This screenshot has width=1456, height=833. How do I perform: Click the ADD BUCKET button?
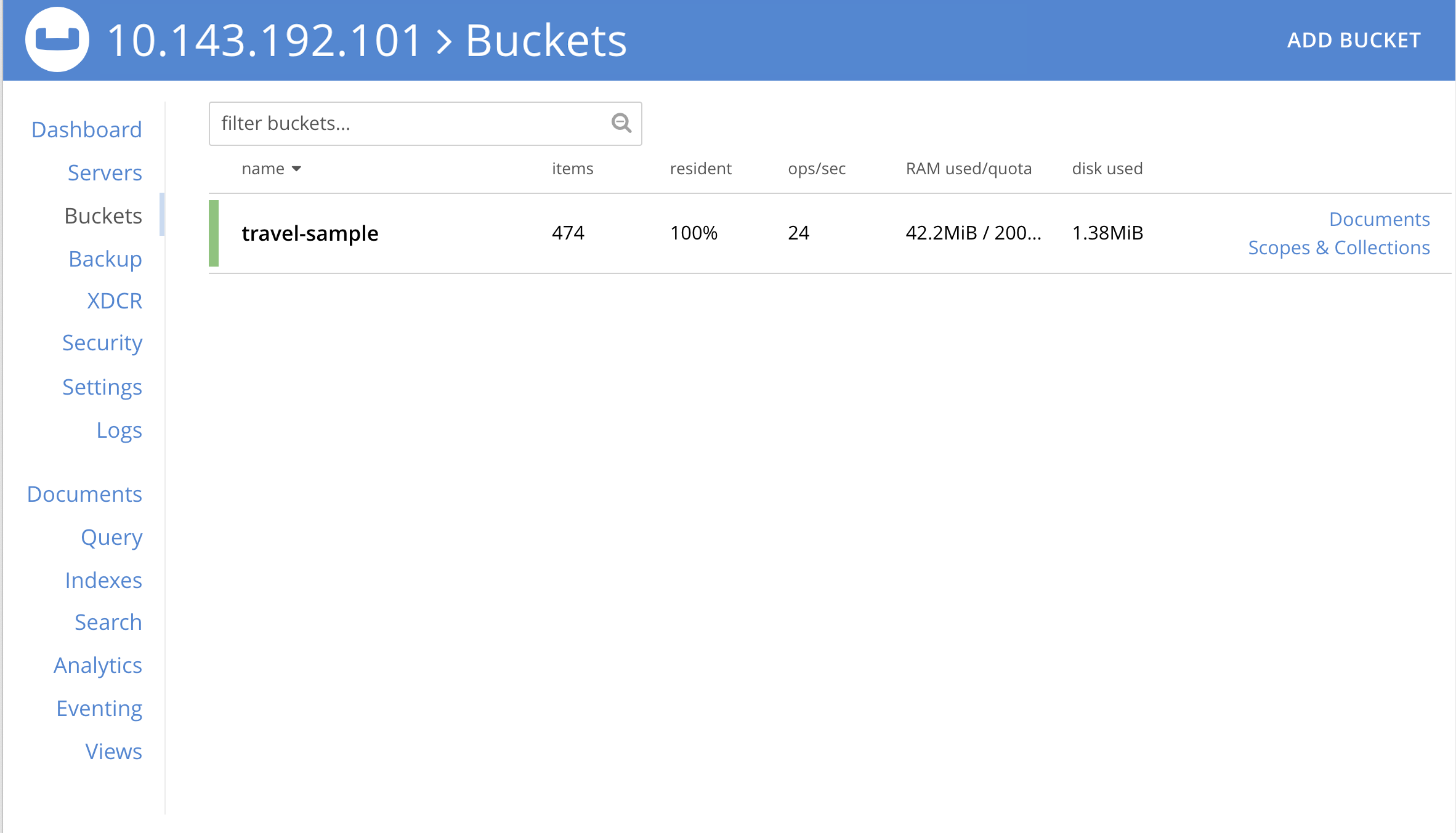(x=1353, y=40)
